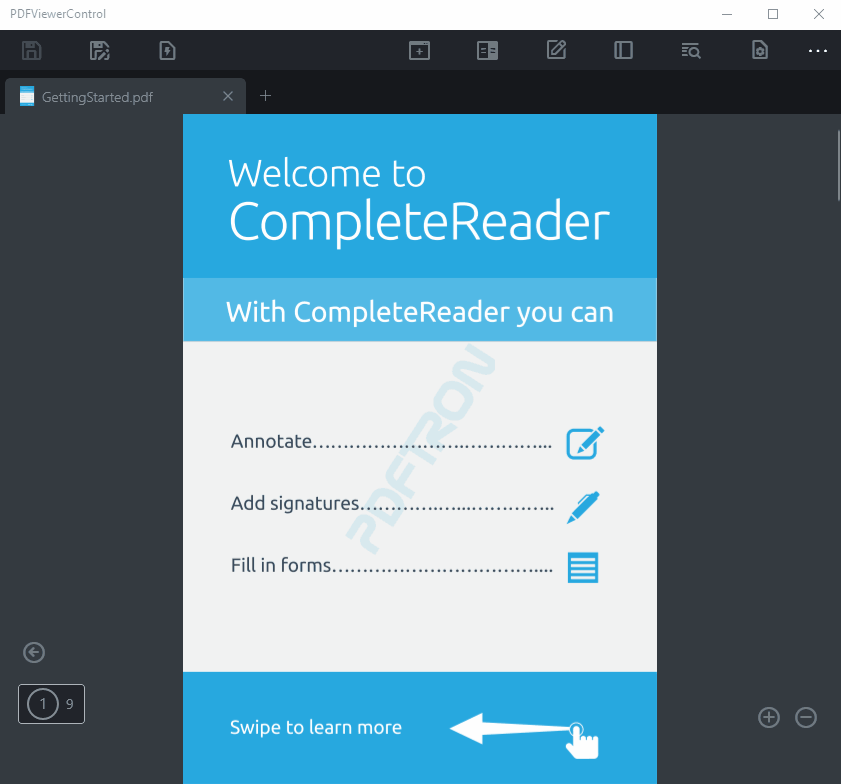This screenshot has height=784, width=841.
Task: Open the page view mode options
Action: [x=487, y=50]
